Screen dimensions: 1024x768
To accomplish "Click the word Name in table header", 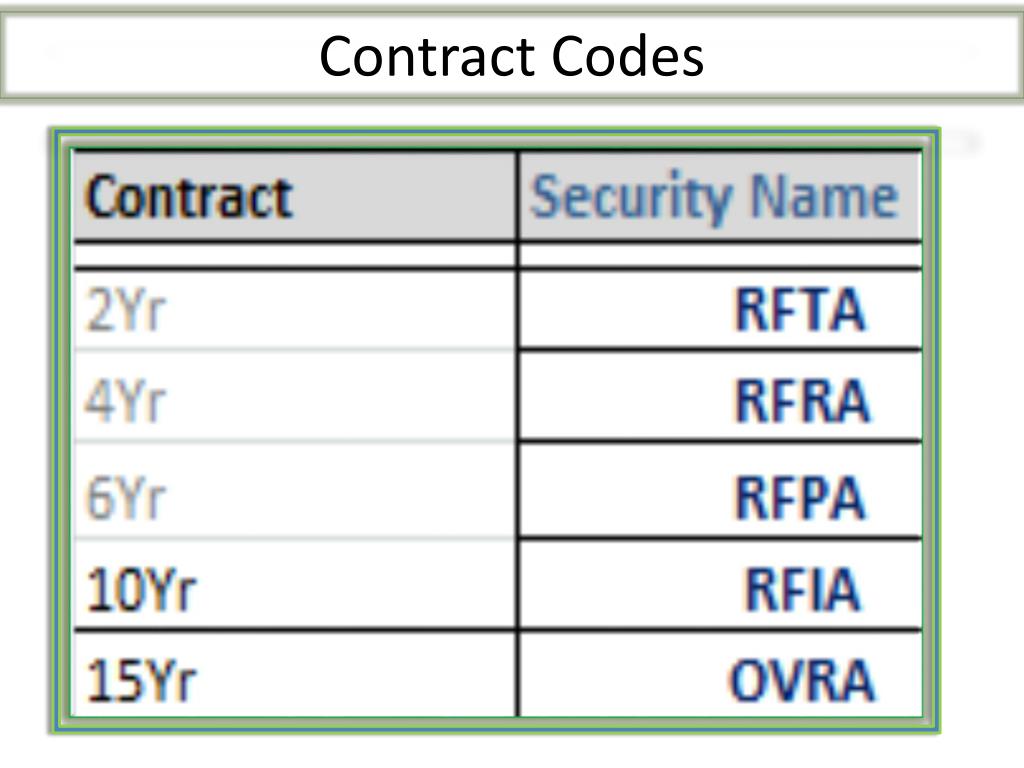I will 825,196.
